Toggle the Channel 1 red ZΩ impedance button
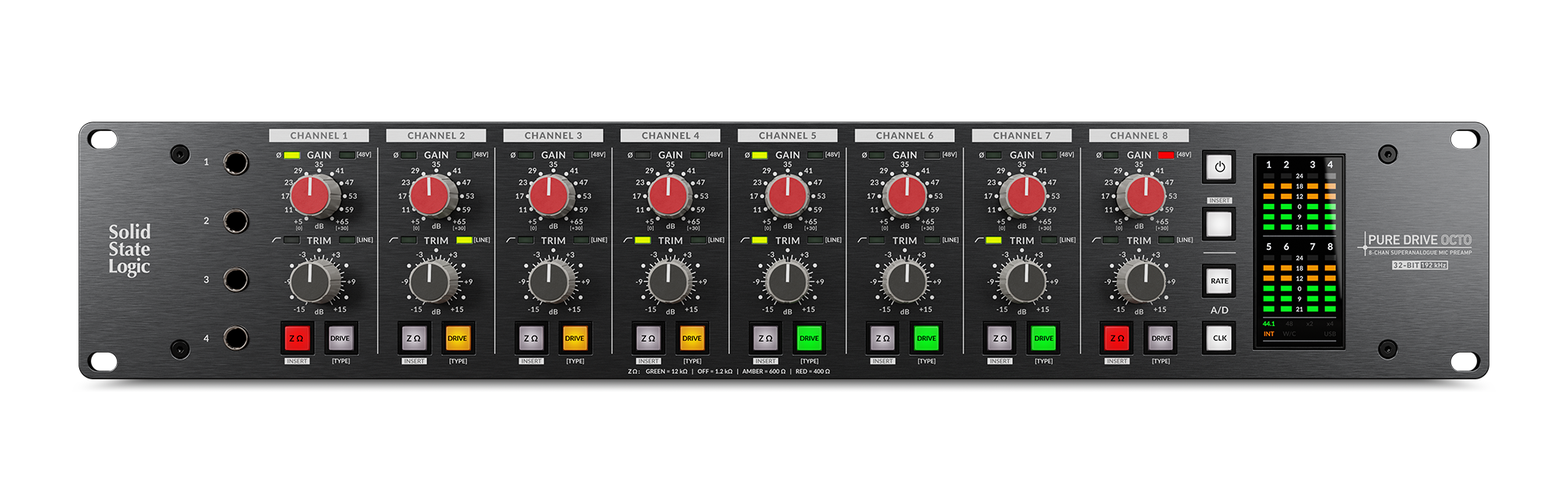 tap(296, 339)
